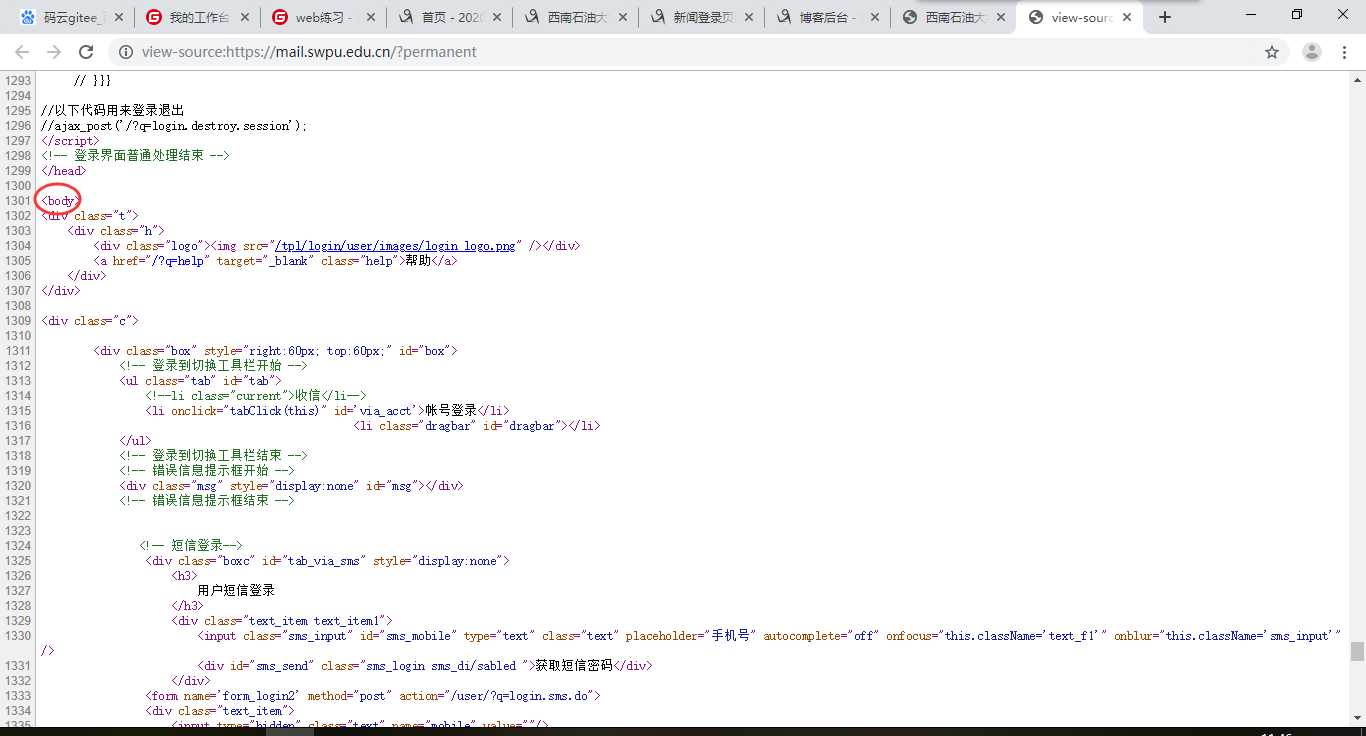
Task: Click the closing </head> tag
Action: (x=64, y=171)
